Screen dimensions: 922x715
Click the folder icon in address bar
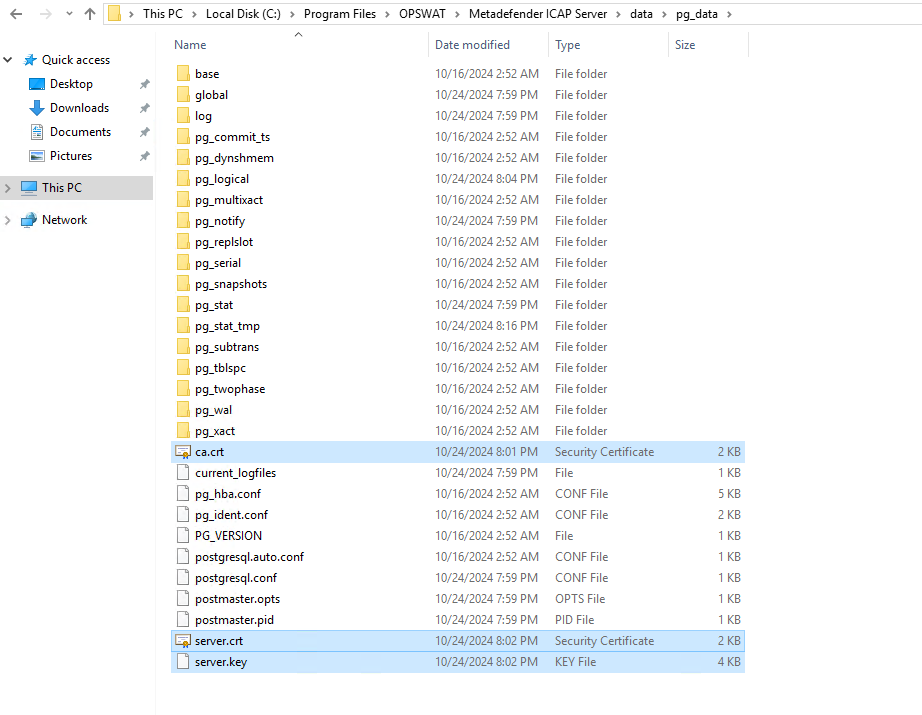[115, 14]
